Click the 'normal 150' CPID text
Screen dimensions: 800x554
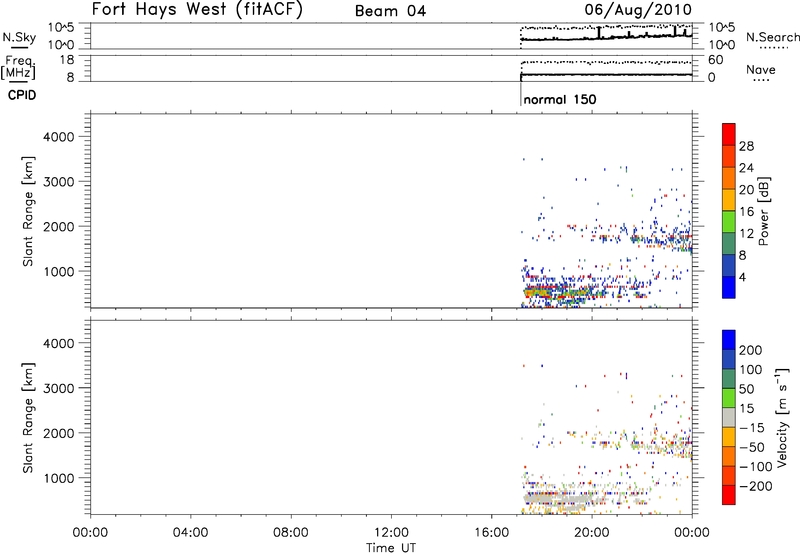pos(560,99)
